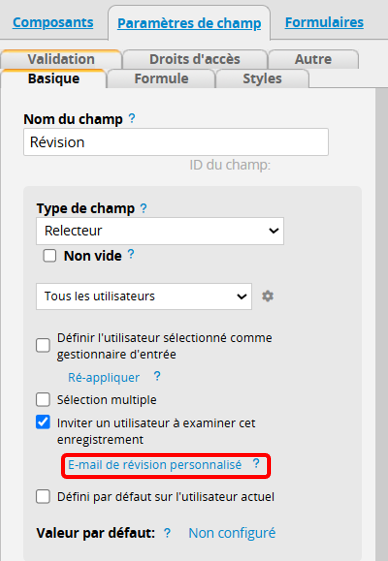Screen dimensions: 388x561
Task: Check Défini par défaut sur l'utilisateur actuel
Action: pos(43,497)
